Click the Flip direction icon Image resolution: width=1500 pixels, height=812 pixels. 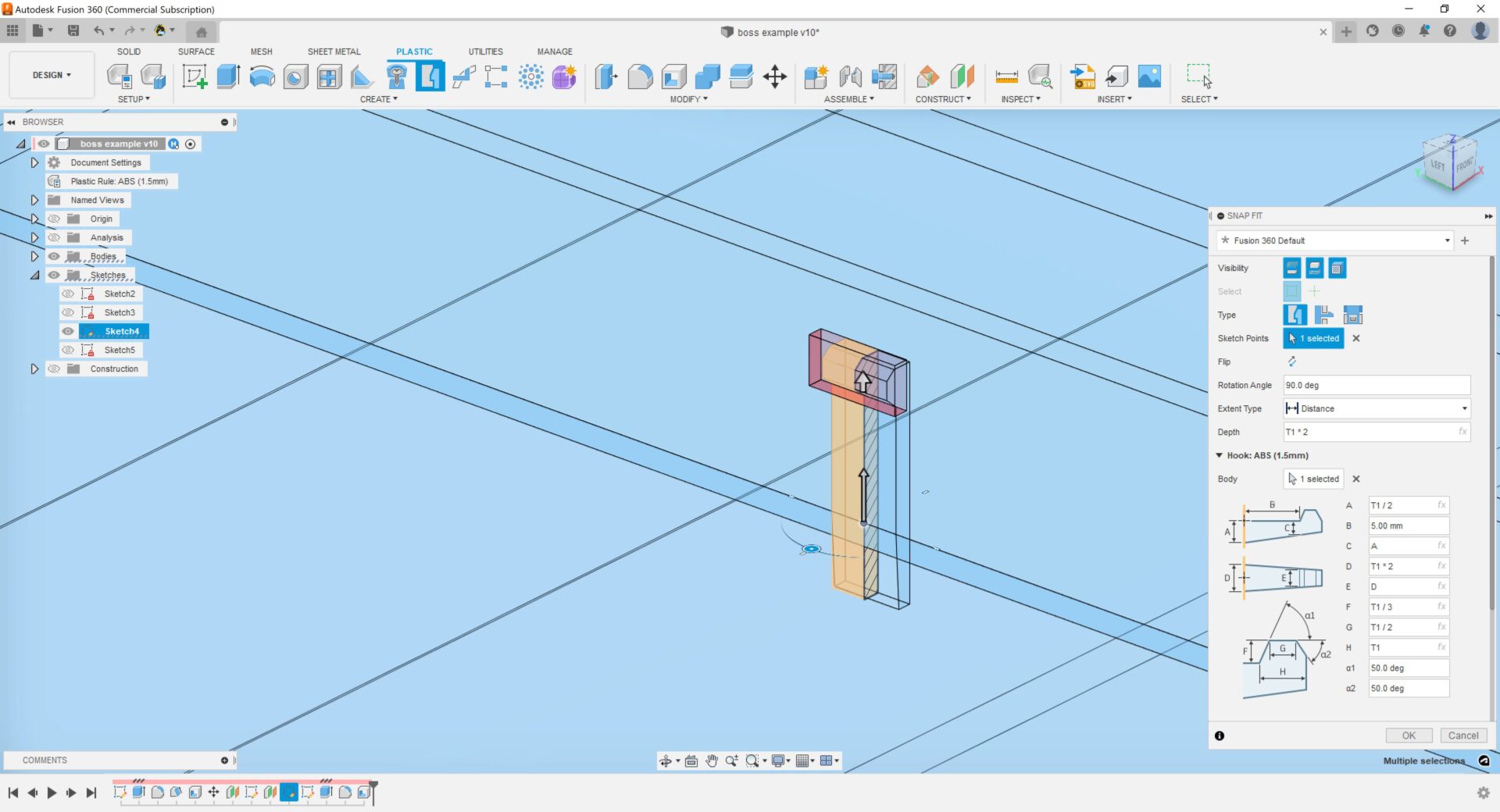(x=1291, y=361)
